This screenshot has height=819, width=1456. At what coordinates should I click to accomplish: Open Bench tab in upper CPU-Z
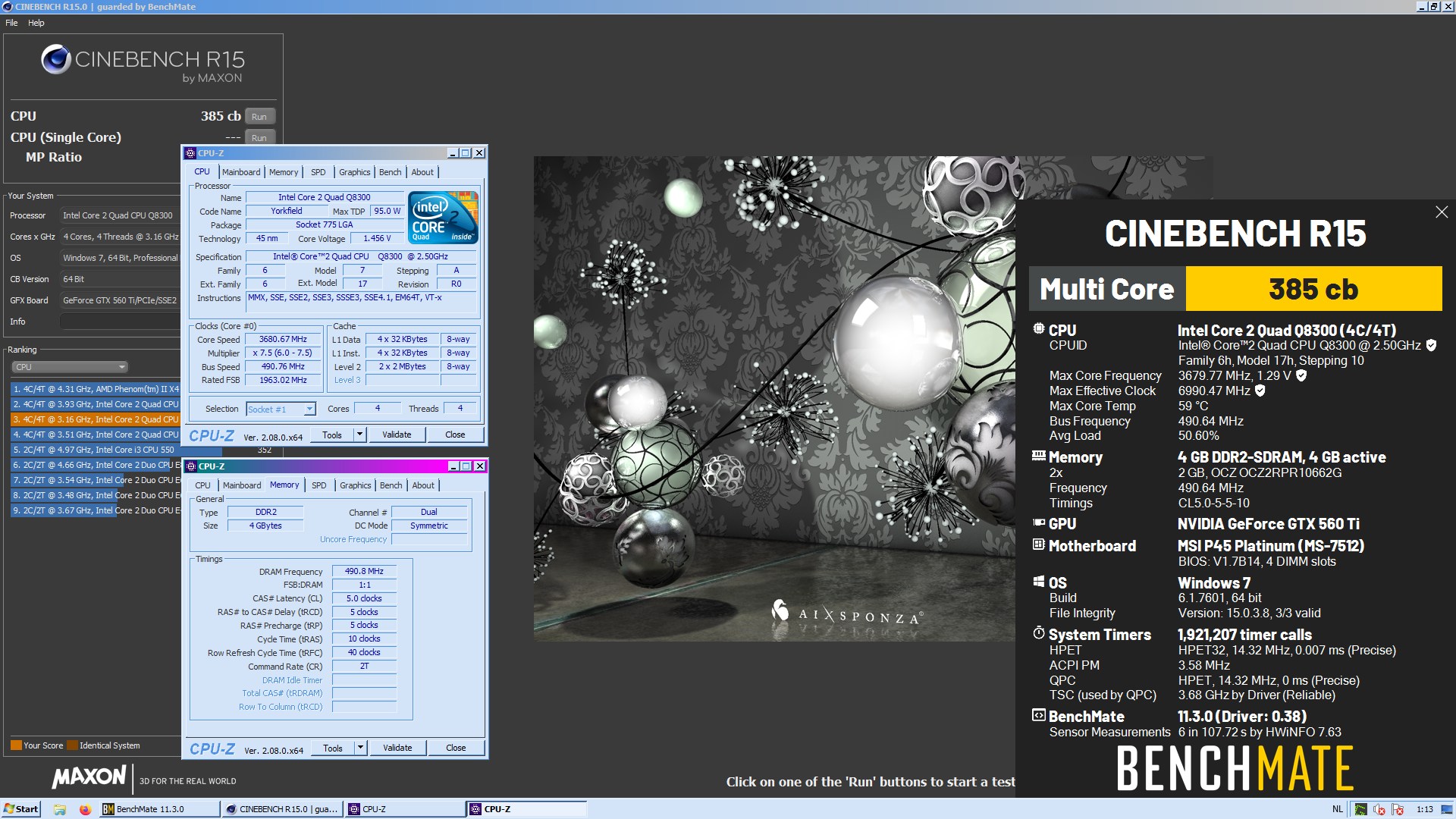click(391, 172)
